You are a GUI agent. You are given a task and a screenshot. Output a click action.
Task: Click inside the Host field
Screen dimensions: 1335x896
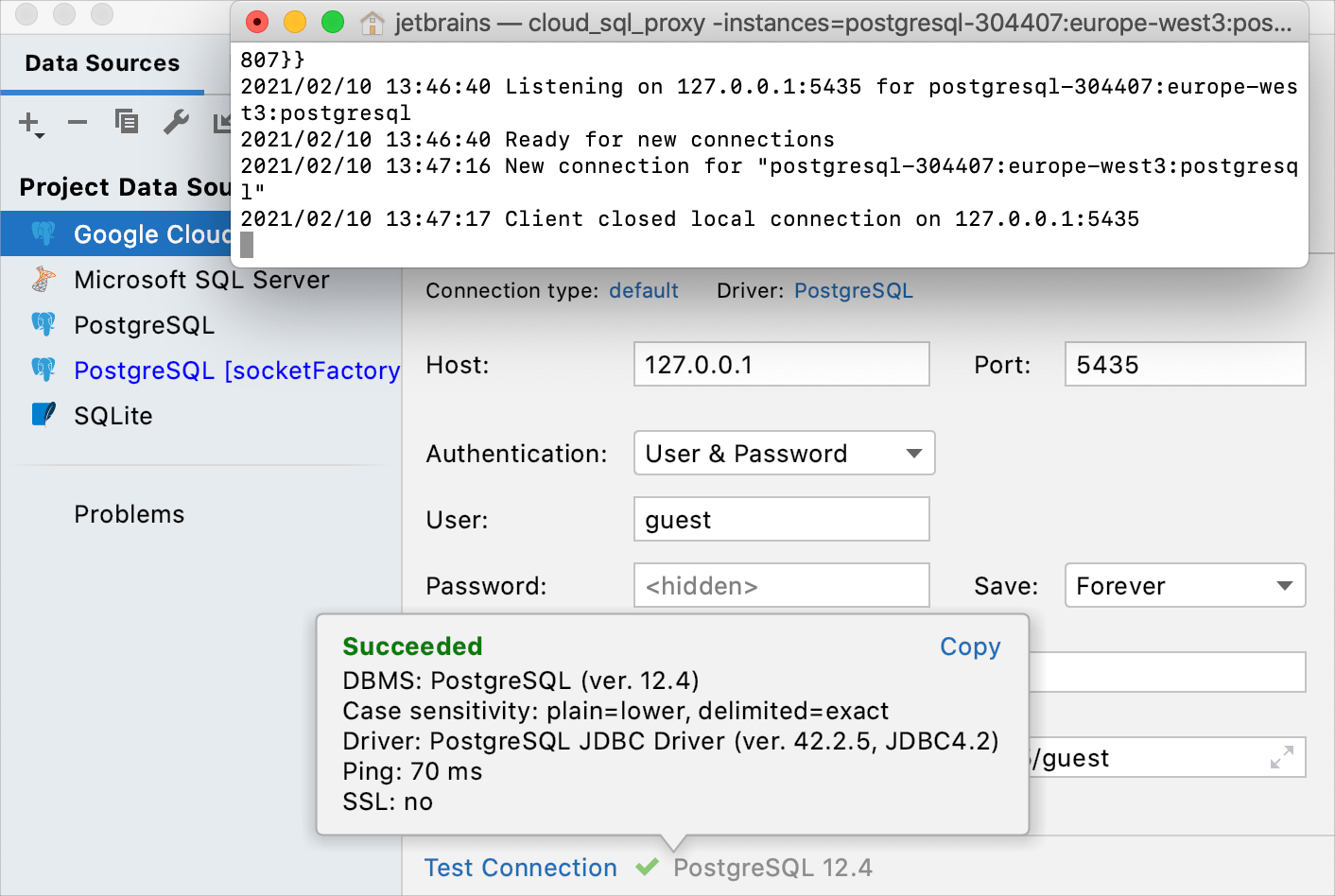point(781,364)
